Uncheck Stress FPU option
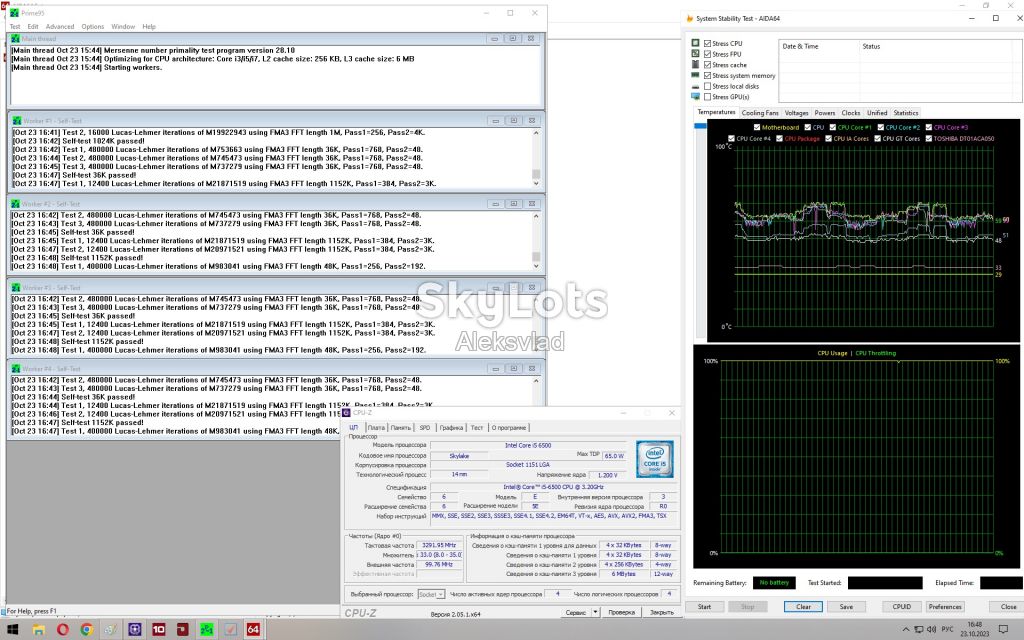 (x=707, y=54)
